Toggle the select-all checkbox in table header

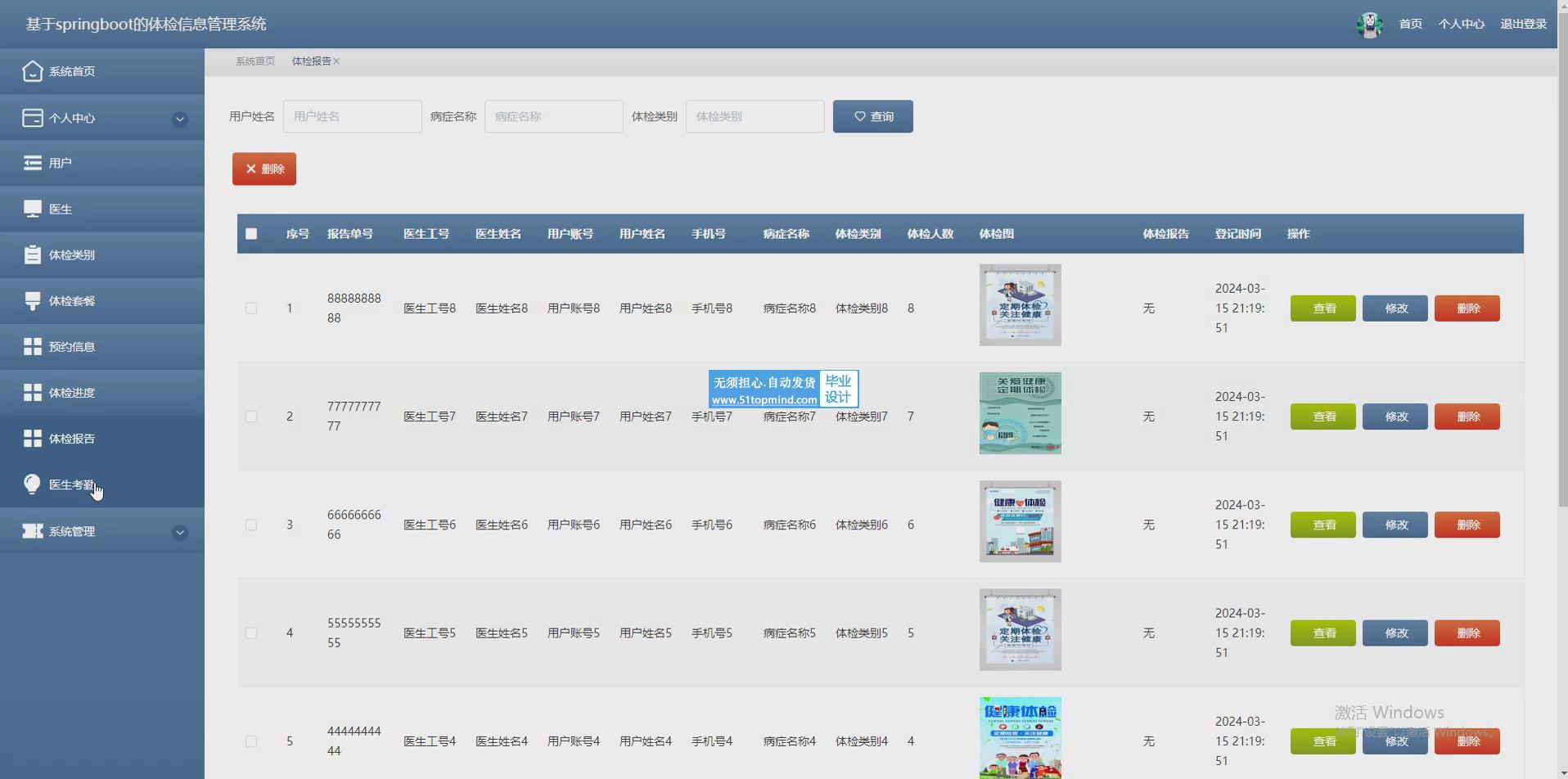tap(251, 234)
